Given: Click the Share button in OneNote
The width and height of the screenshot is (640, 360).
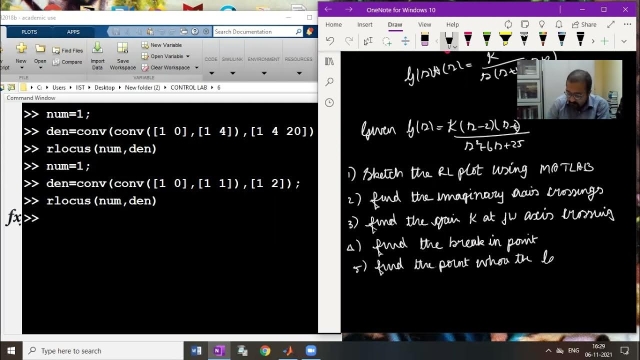Looking at the screenshot, I should (584, 24).
